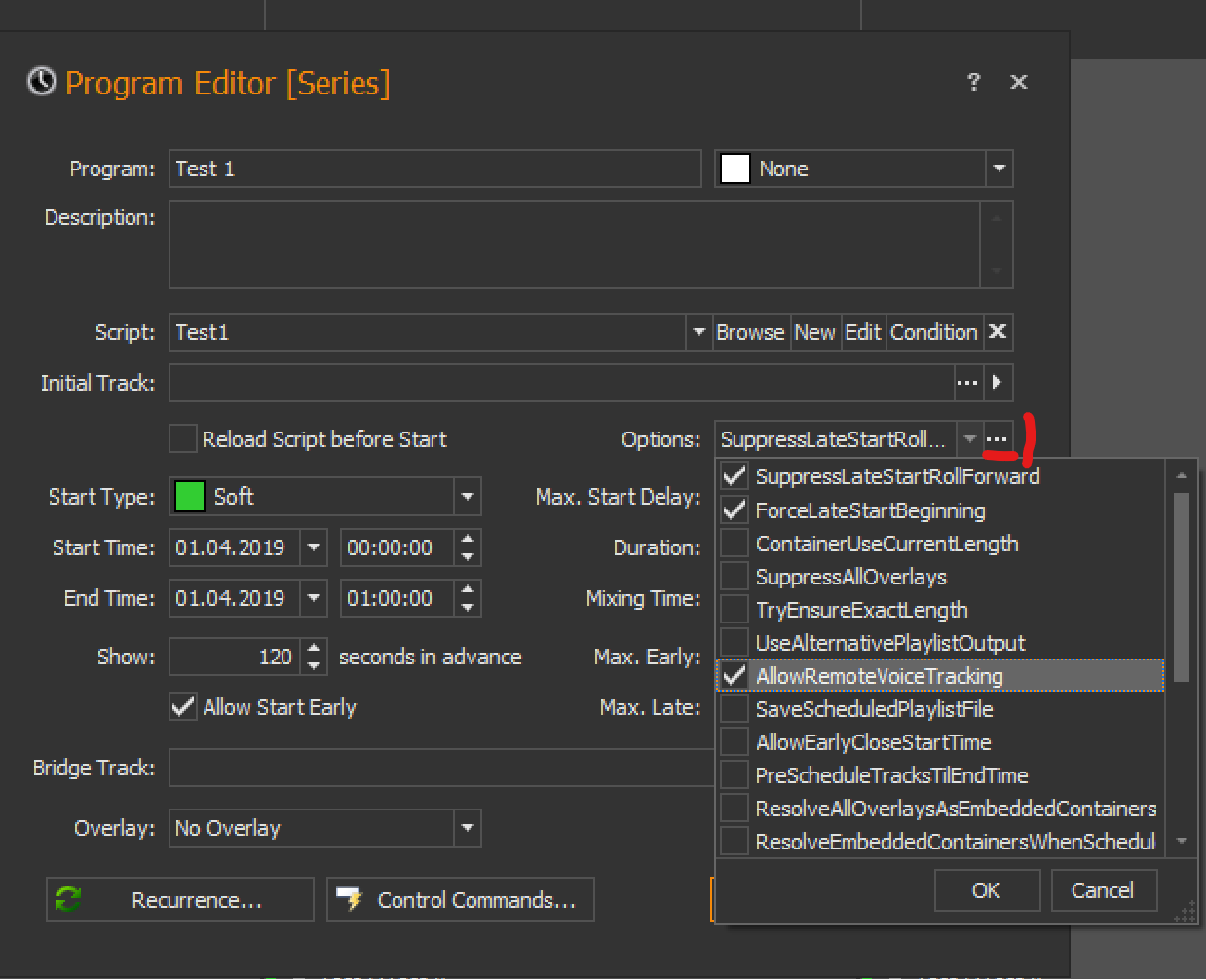Open Initial Track browse ellipsis button

[966, 383]
